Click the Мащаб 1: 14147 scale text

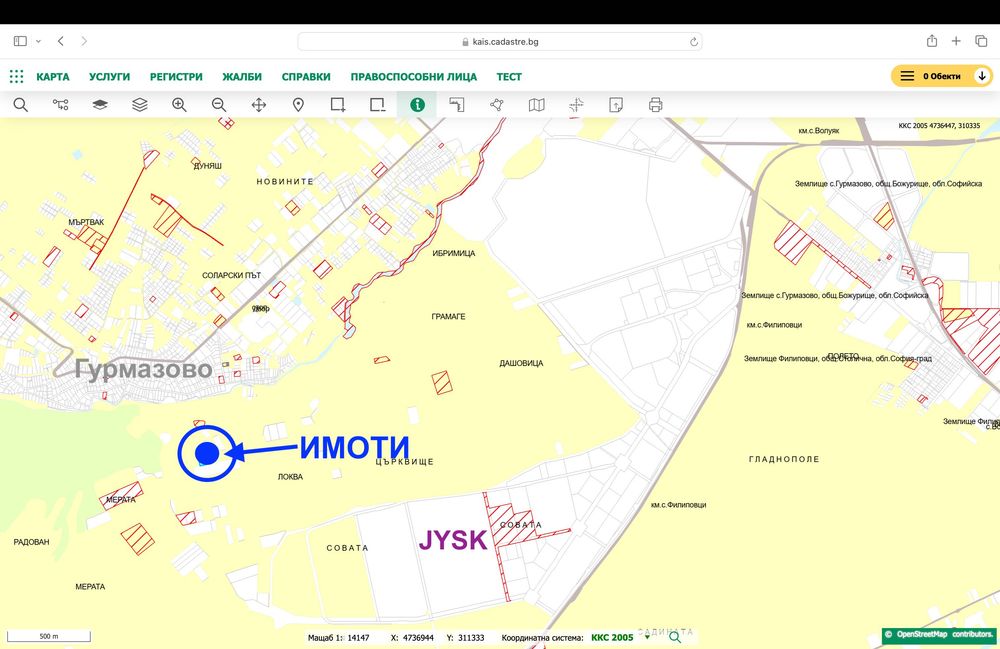tap(339, 638)
